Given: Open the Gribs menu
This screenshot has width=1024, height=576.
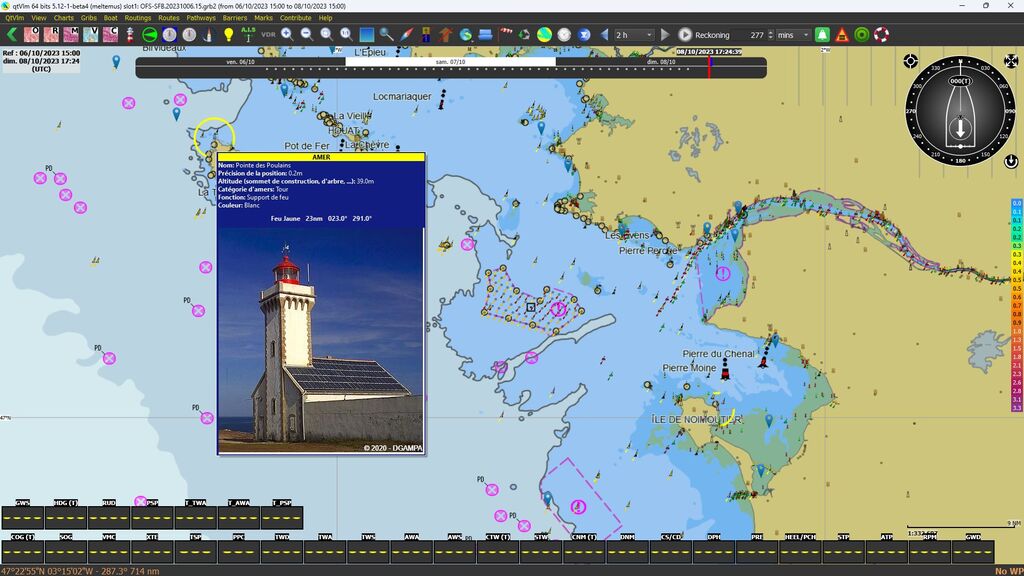Looking at the screenshot, I should tap(89, 18).
